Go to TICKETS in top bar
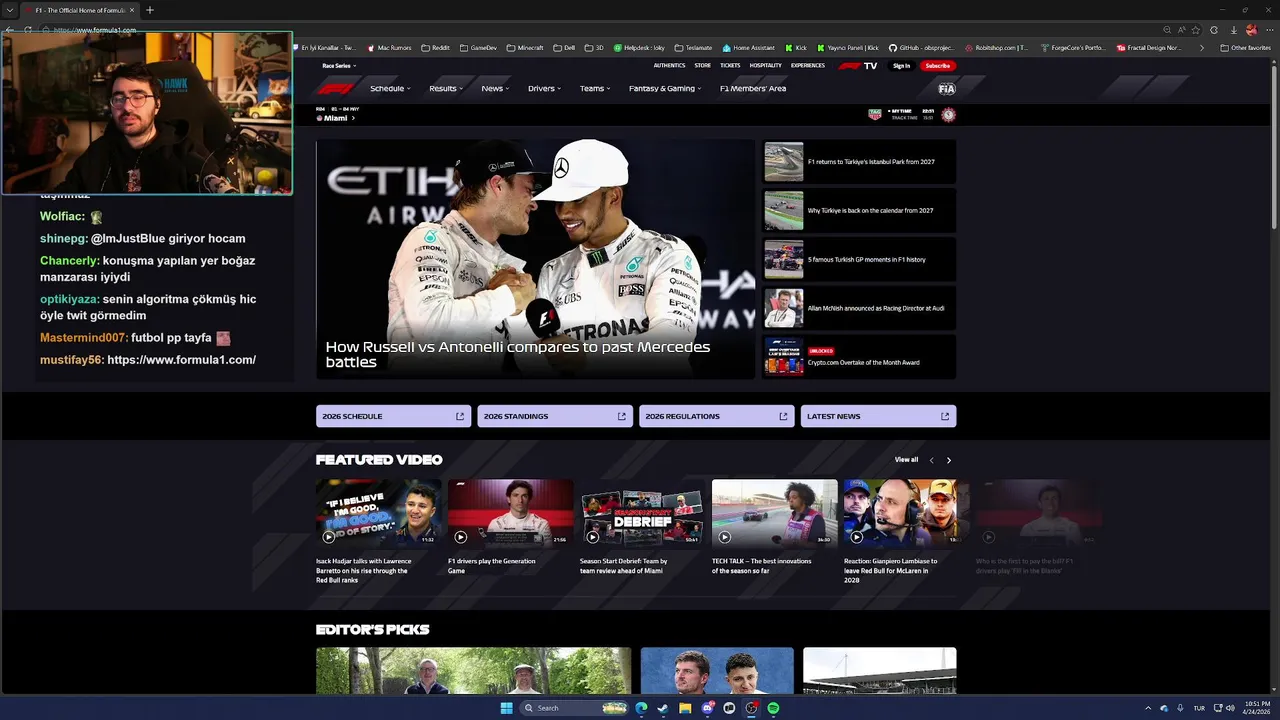 pos(730,66)
